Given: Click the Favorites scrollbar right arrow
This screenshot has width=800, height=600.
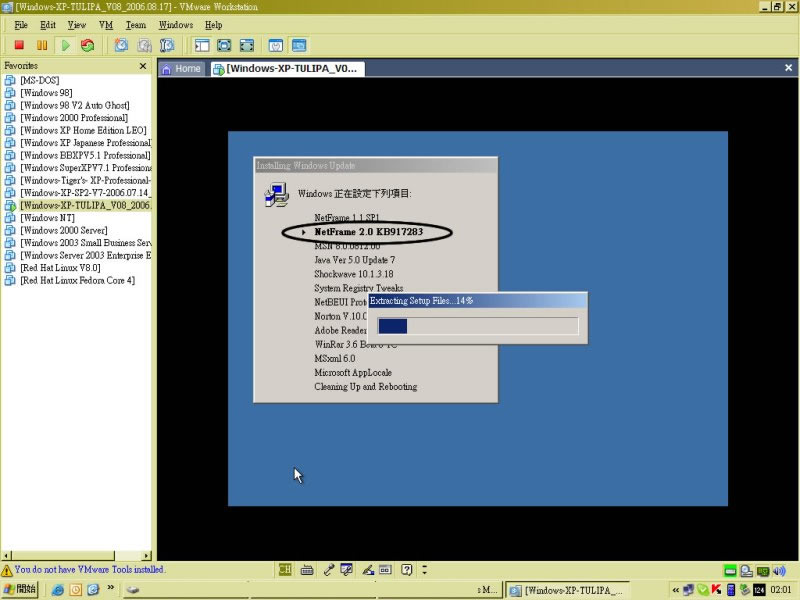Looking at the screenshot, I should point(147,556).
